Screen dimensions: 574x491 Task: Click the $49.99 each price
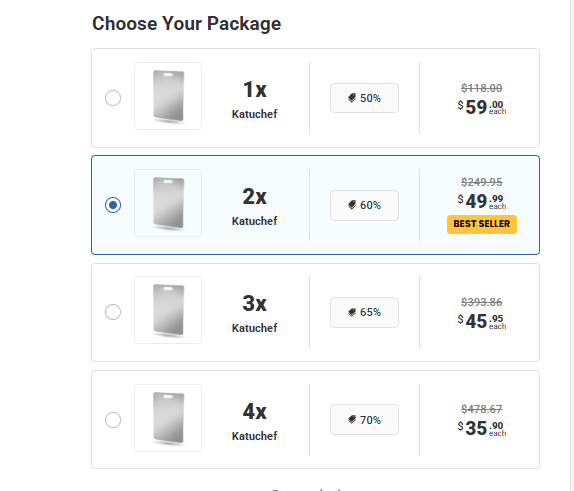482,201
